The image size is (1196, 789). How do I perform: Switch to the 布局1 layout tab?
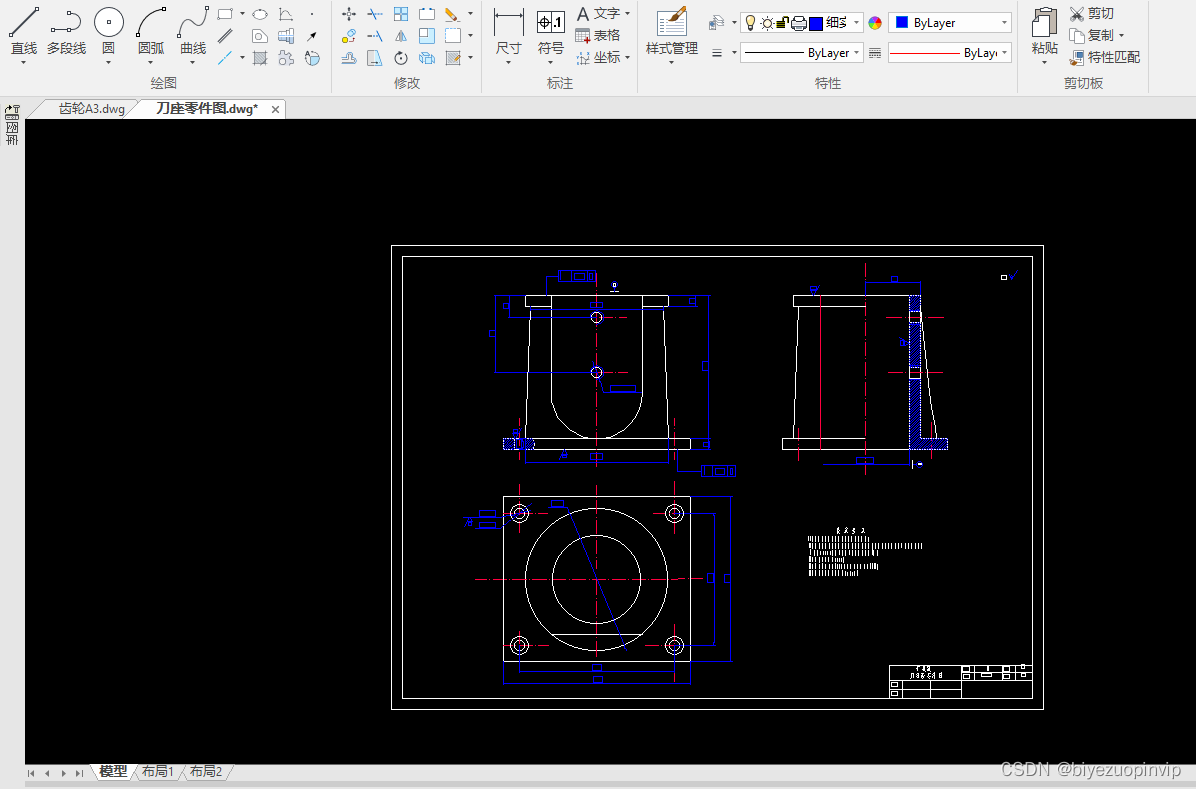[158, 771]
